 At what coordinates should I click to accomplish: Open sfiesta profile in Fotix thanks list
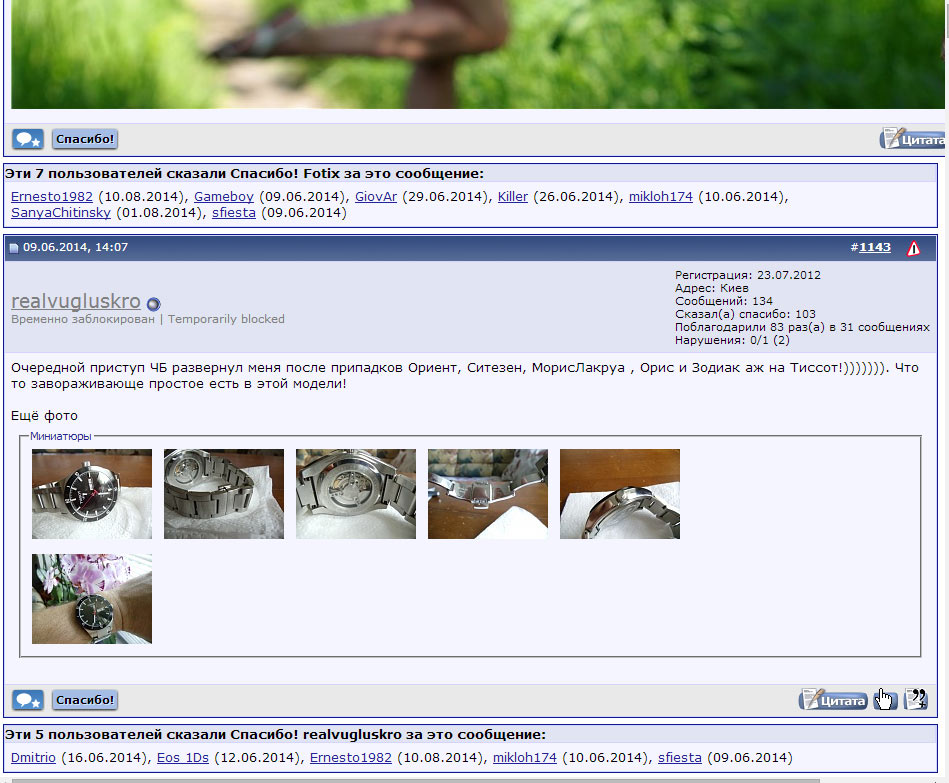(234, 213)
